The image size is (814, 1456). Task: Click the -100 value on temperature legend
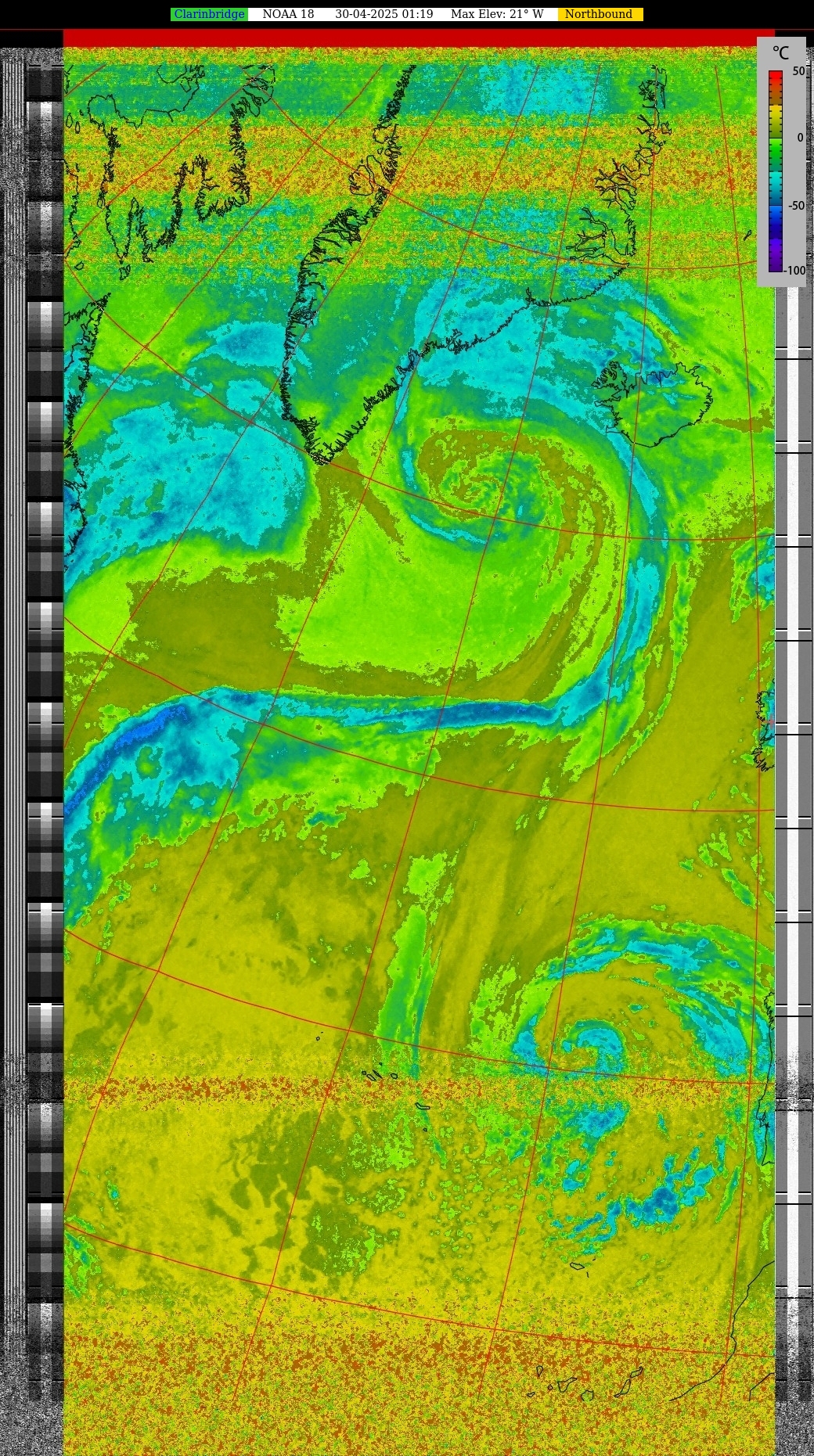coord(794,271)
